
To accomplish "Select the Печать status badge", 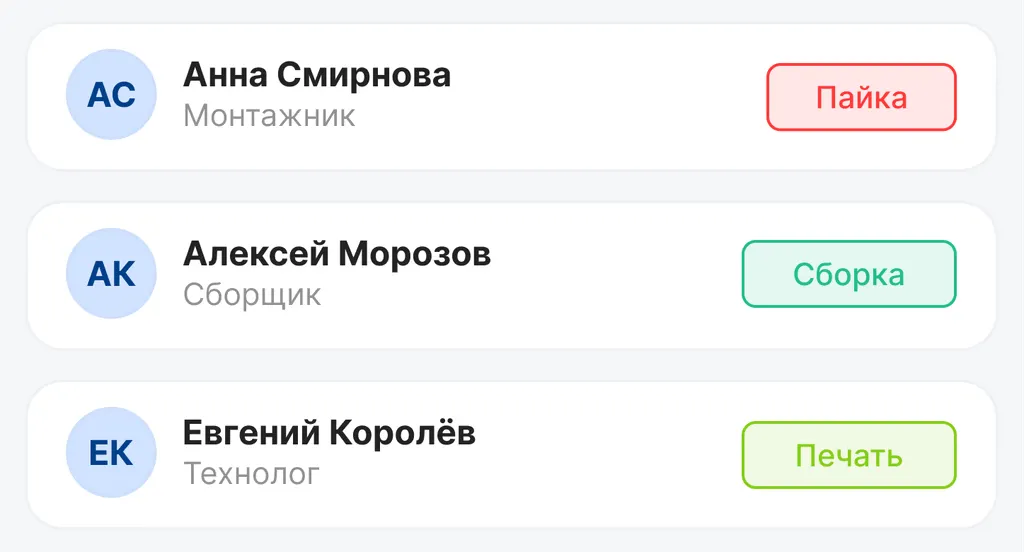I will [x=849, y=456].
